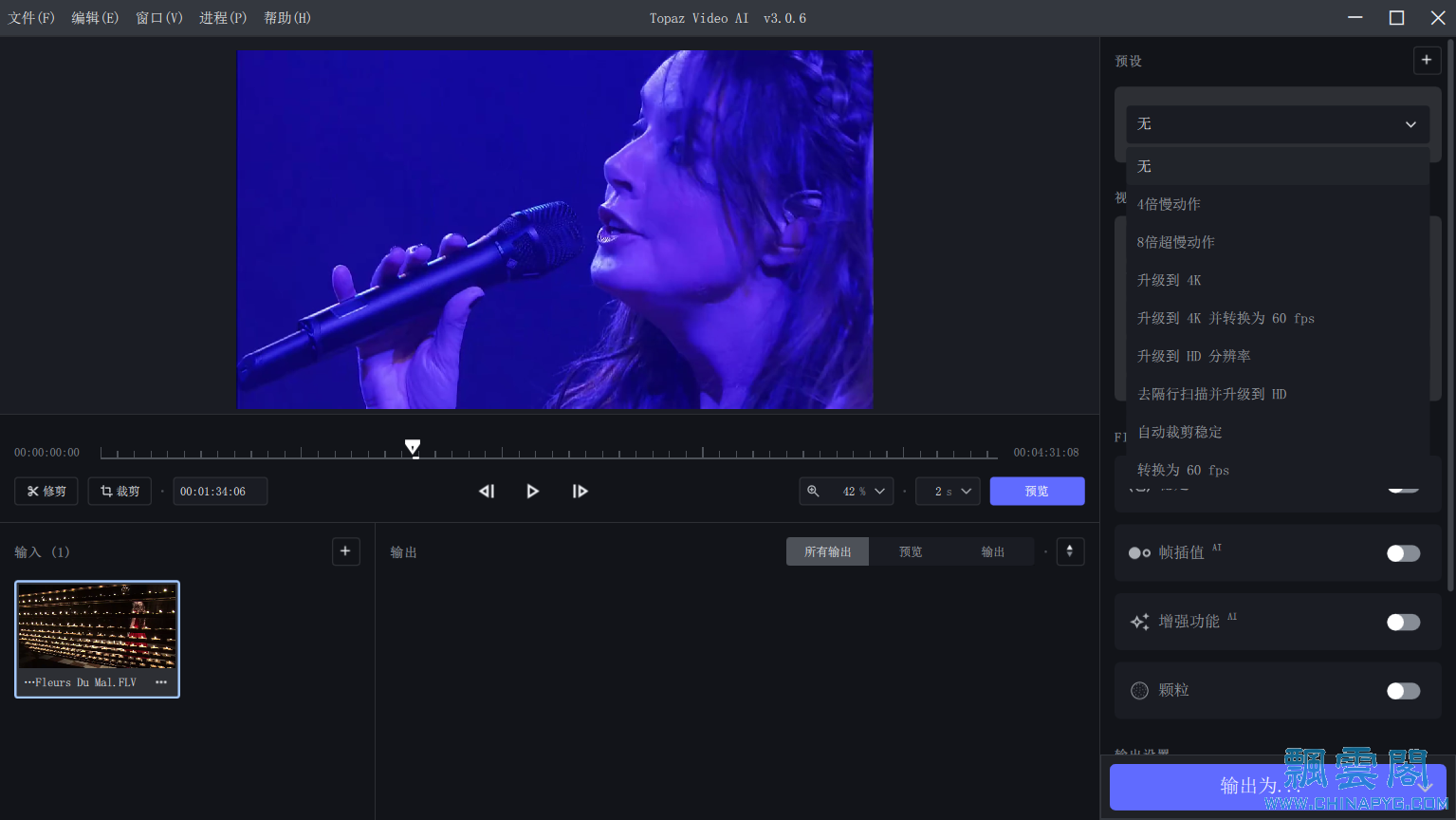Choose the 8倍超慢动作 preset

(1278, 242)
